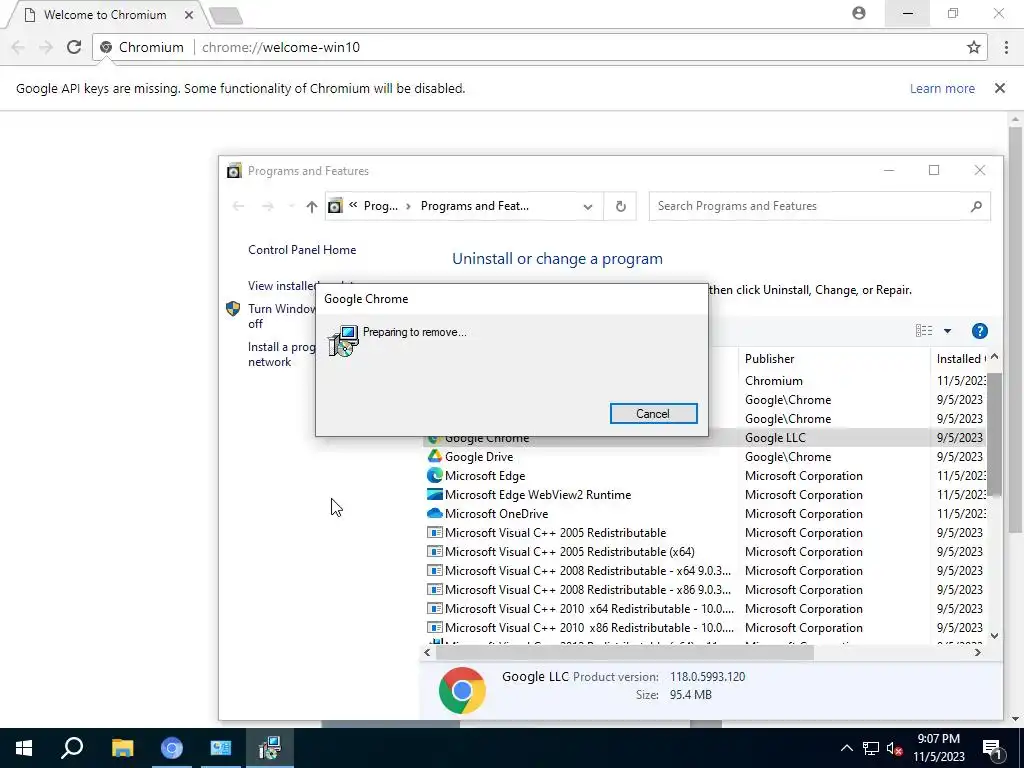Click the Microsoft Edge icon in list
This screenshot has height=768, width=1024.
click(x=434, y=475)
